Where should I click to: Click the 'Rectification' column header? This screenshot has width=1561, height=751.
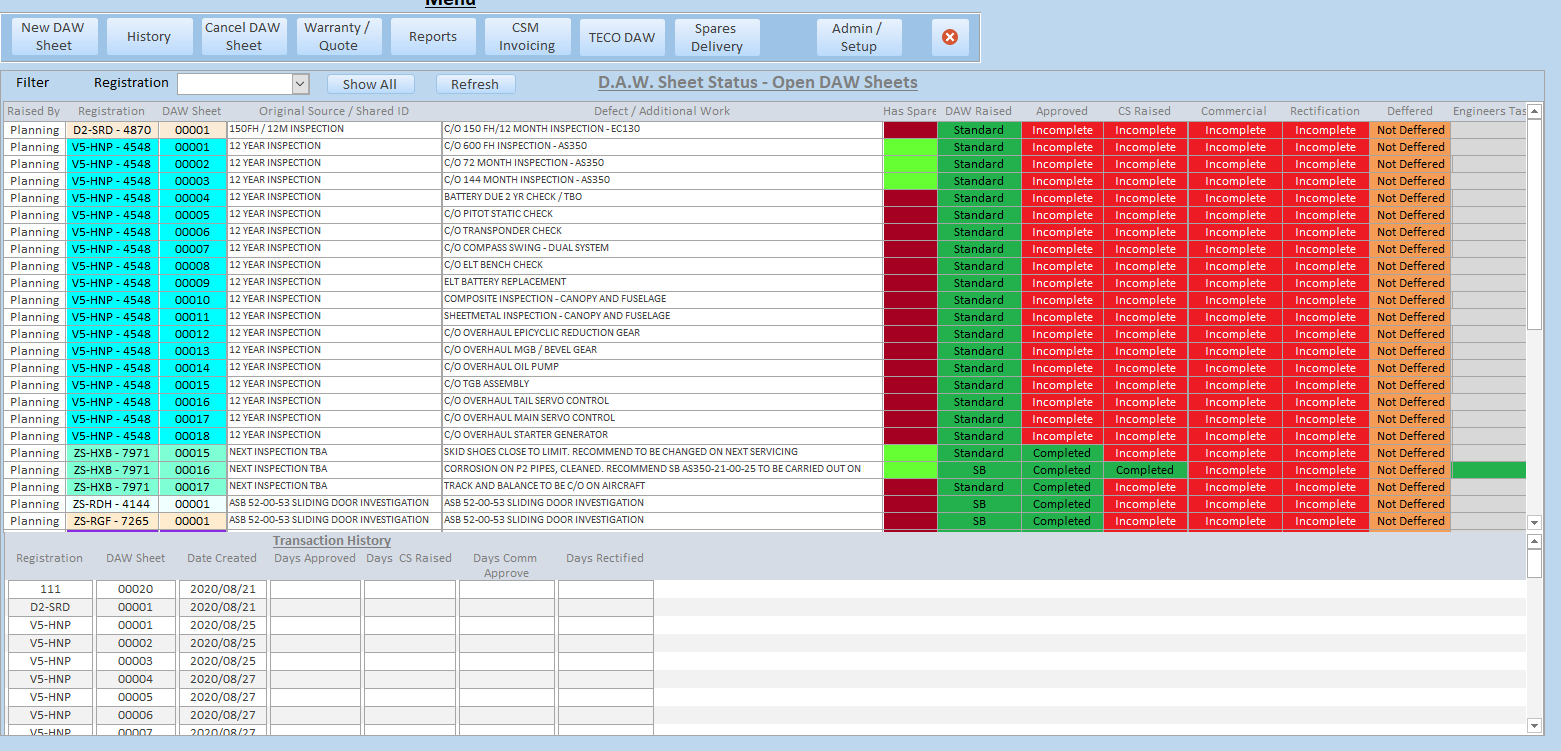coord(1325,111)
